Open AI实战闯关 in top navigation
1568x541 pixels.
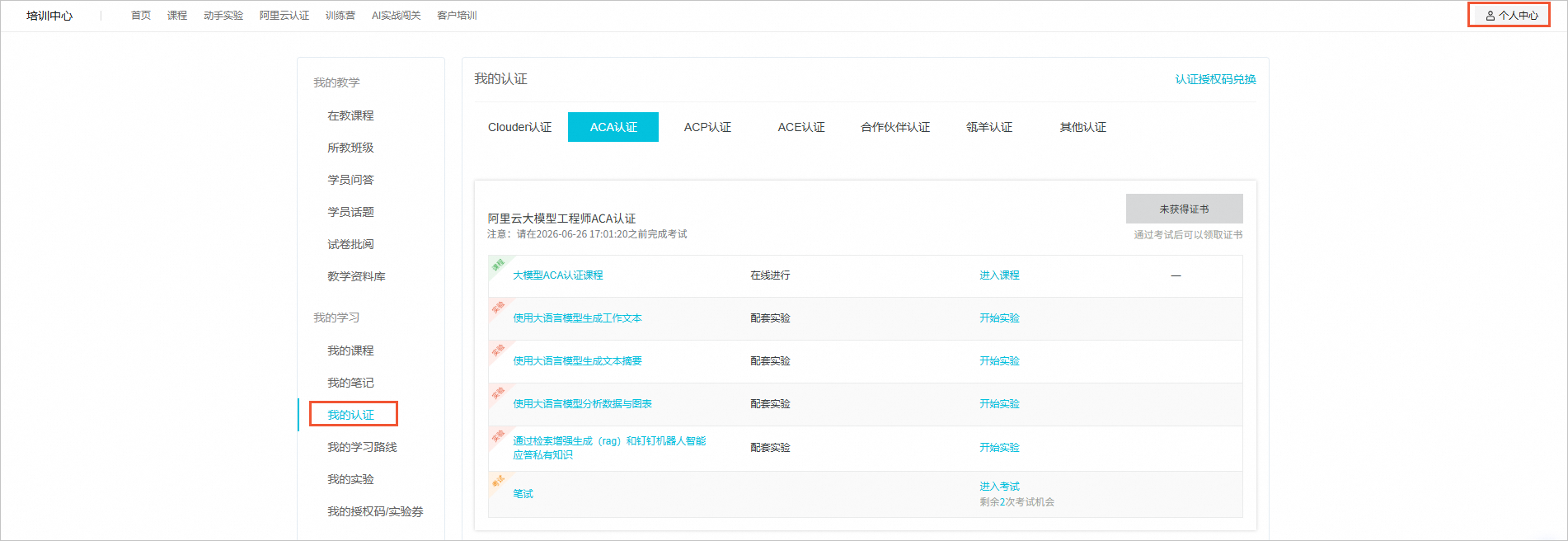tap(396, 16)
